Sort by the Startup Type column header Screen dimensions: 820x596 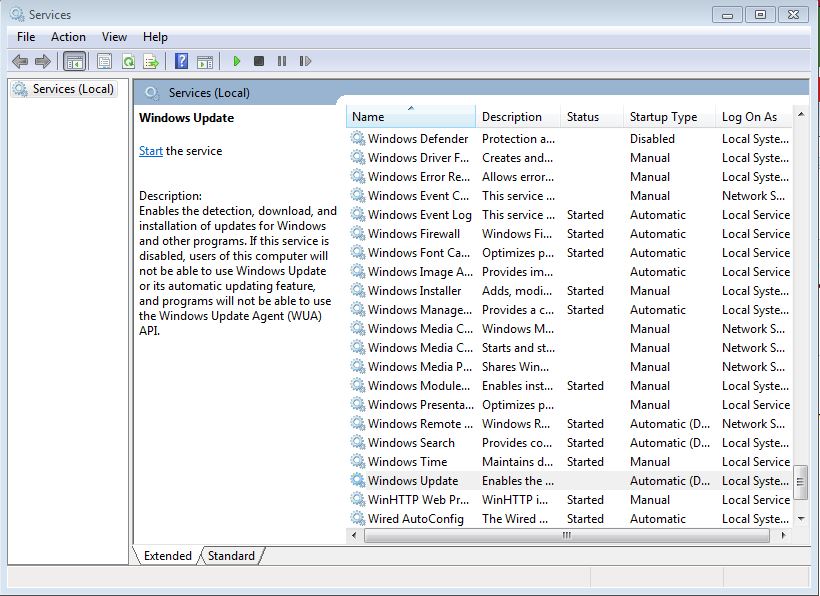coord(669,117)
